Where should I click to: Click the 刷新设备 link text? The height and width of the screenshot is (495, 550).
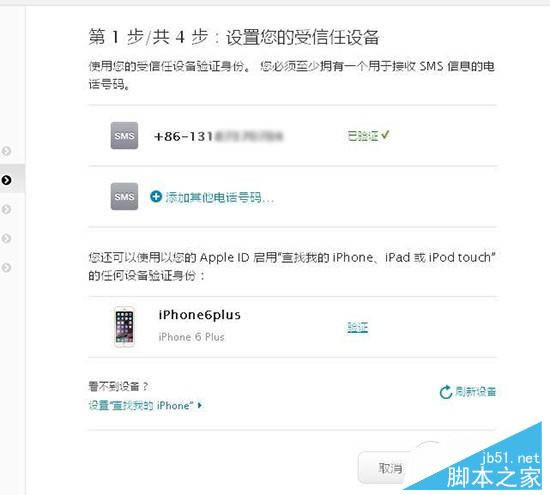(475, 392)
